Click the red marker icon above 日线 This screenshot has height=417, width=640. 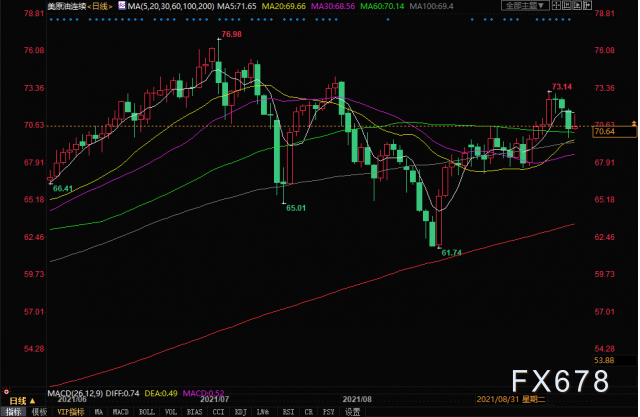coord(6,391)
